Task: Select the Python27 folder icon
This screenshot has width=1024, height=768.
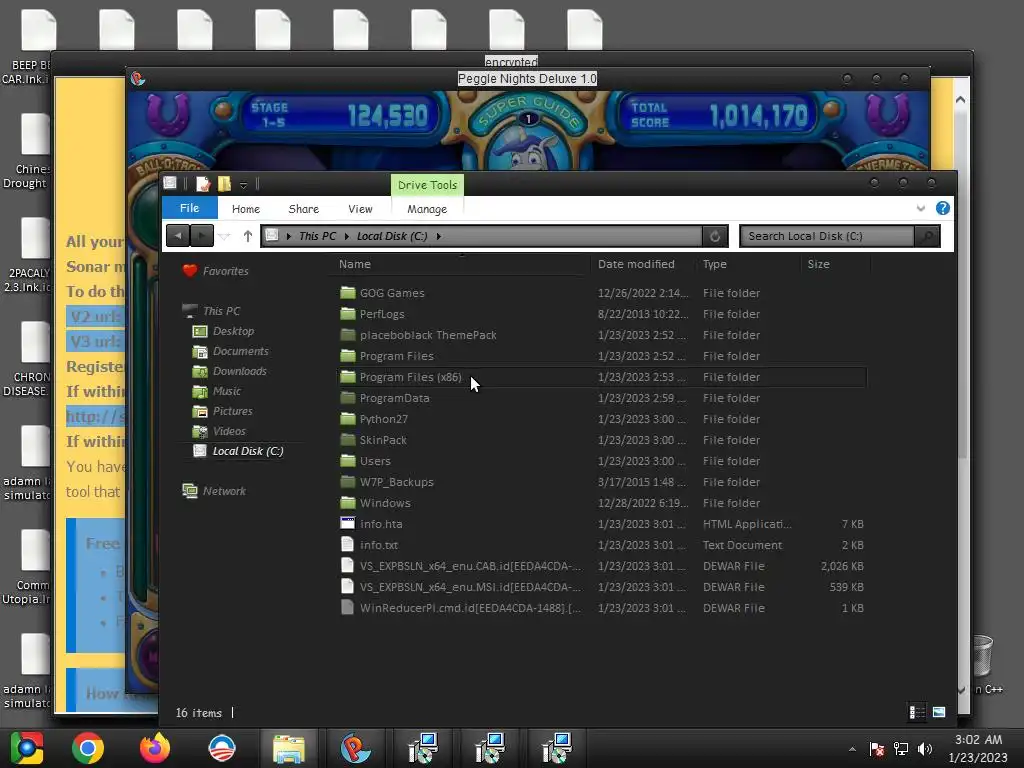Action: click(x=347, y=419)
